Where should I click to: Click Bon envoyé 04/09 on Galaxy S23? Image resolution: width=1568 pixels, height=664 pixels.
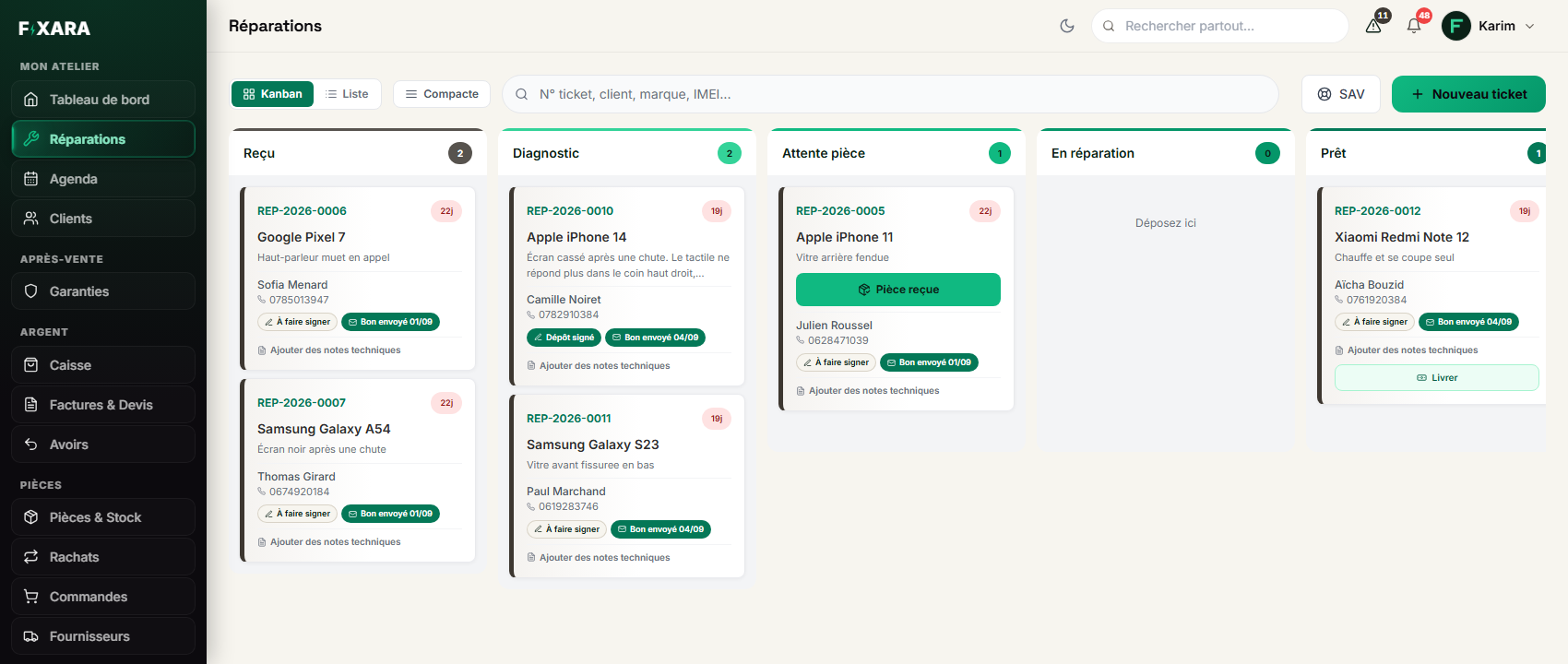click(660, 529)
